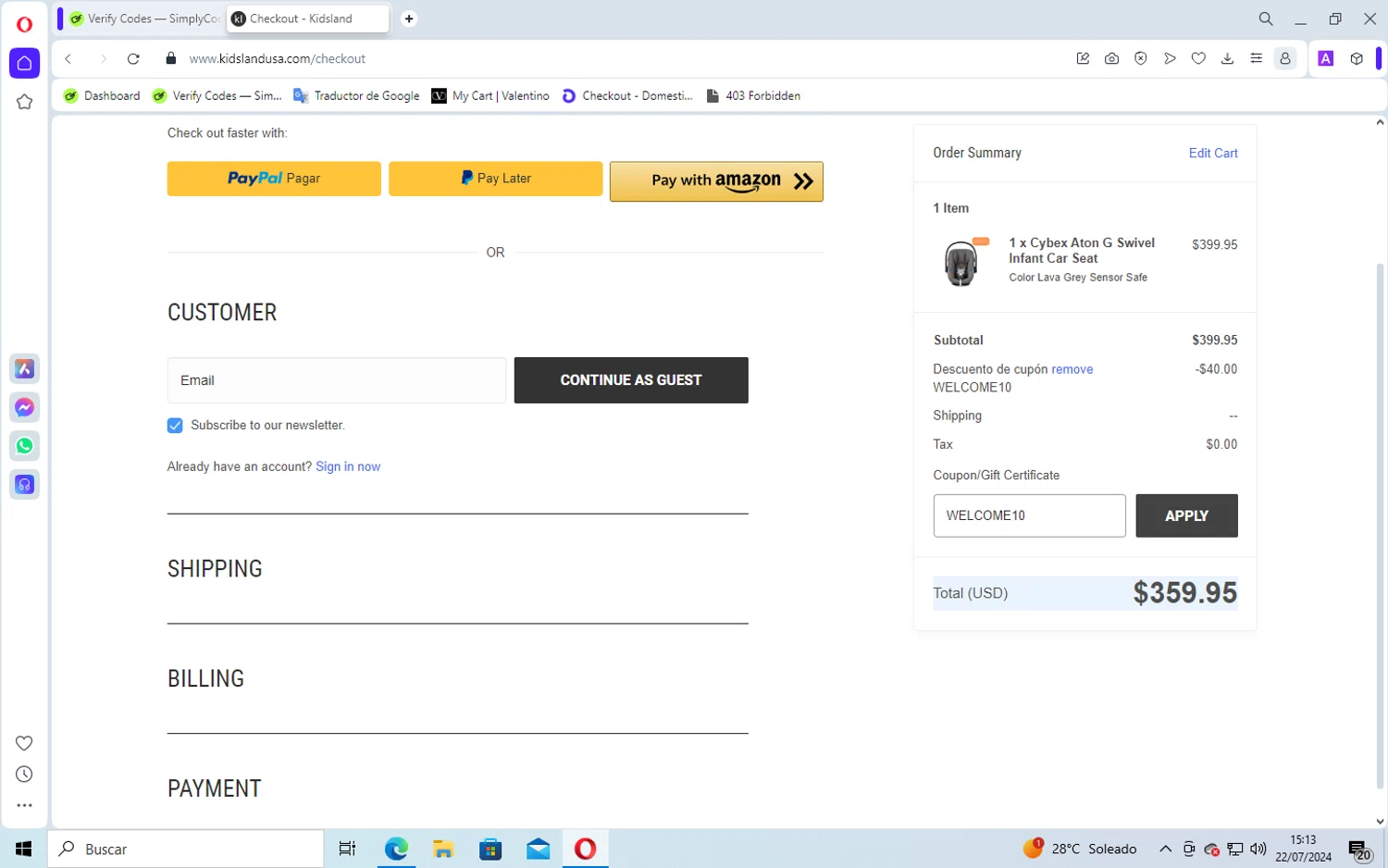
Task: Open the sidebar heart pinboards icon
Action: pos(25,743)
